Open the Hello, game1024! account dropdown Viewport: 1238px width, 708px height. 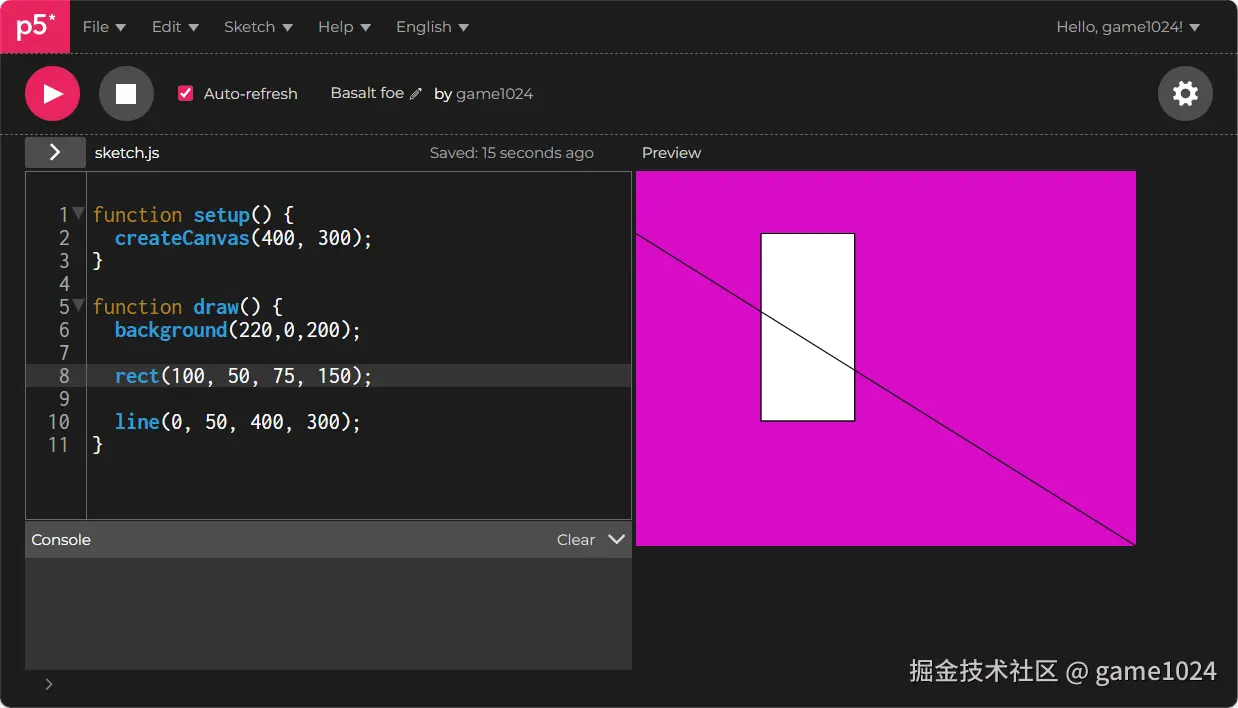(1128, 27)
